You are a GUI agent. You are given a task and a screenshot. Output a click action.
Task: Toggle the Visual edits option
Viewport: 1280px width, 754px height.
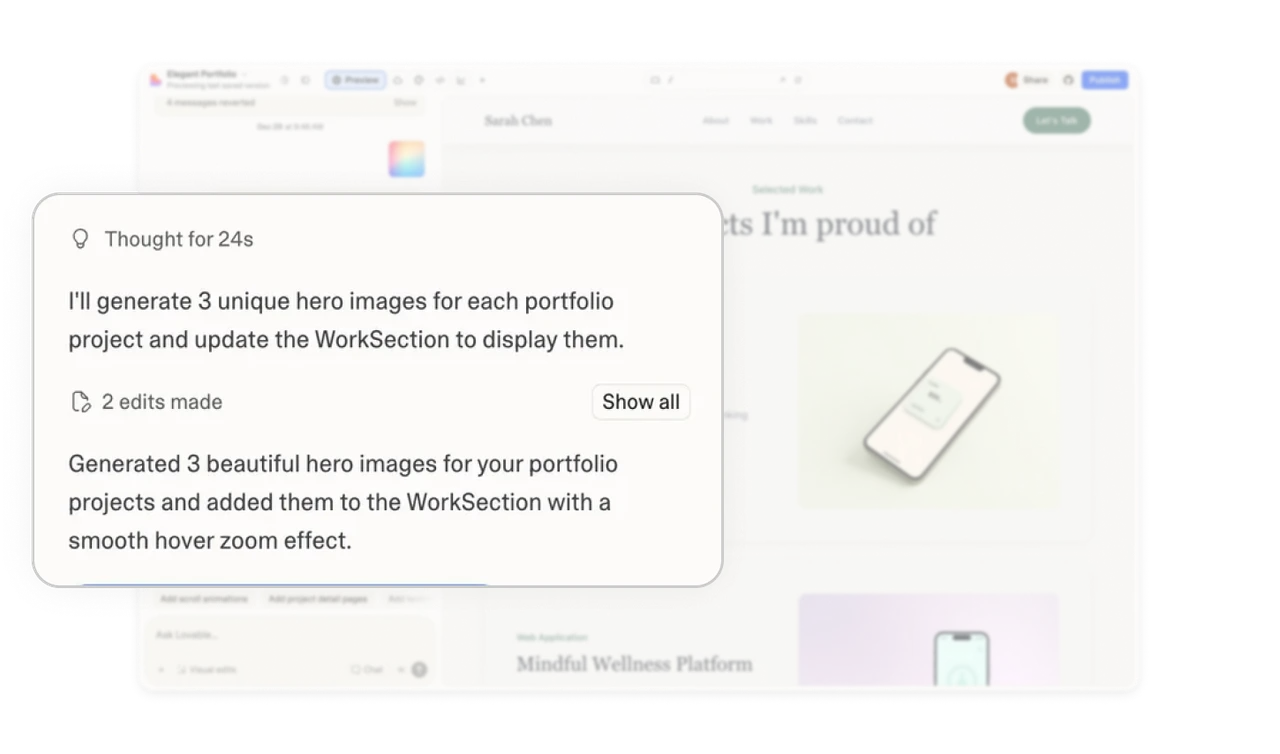[208, 670]
